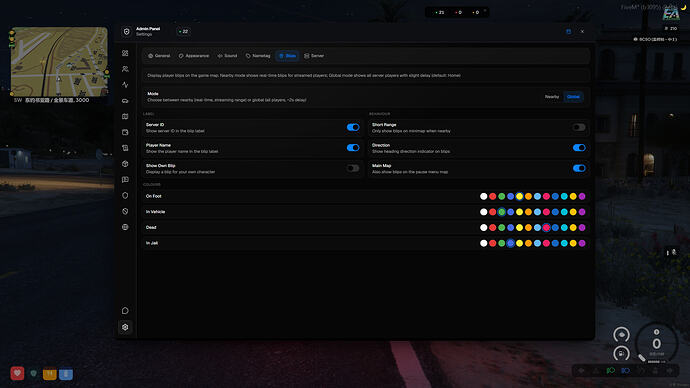Open the vehicle car icon in sidebar
This screenshot has height=388, width=690.
coord(125,101)
